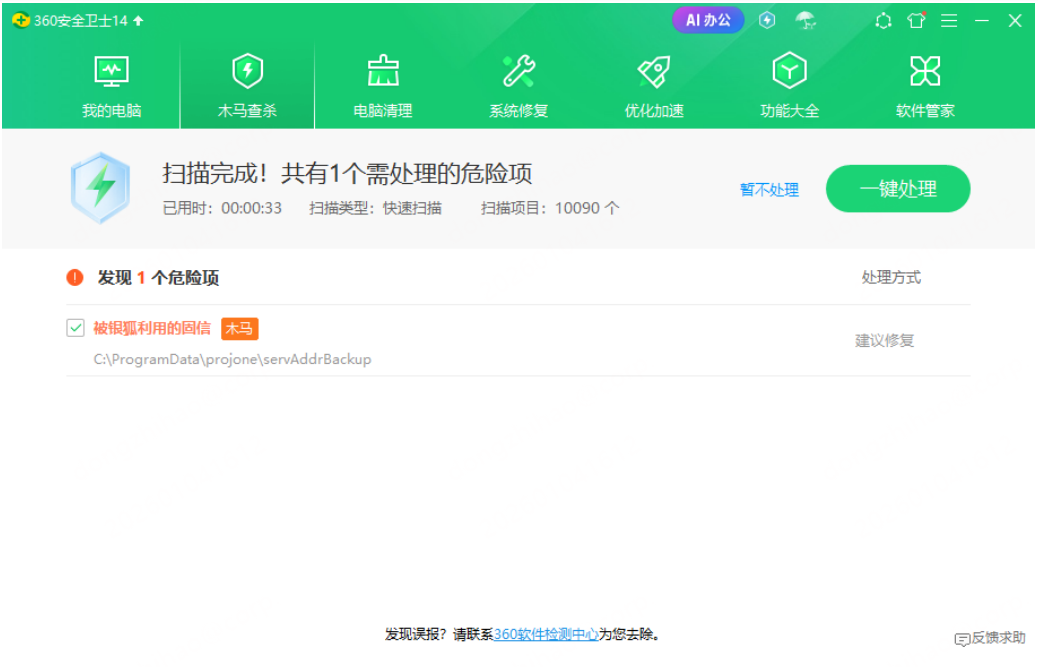Click the circular nodes icon beside the T-shirt
Screen dimensions: 1038x667
(x=883, y=20)
